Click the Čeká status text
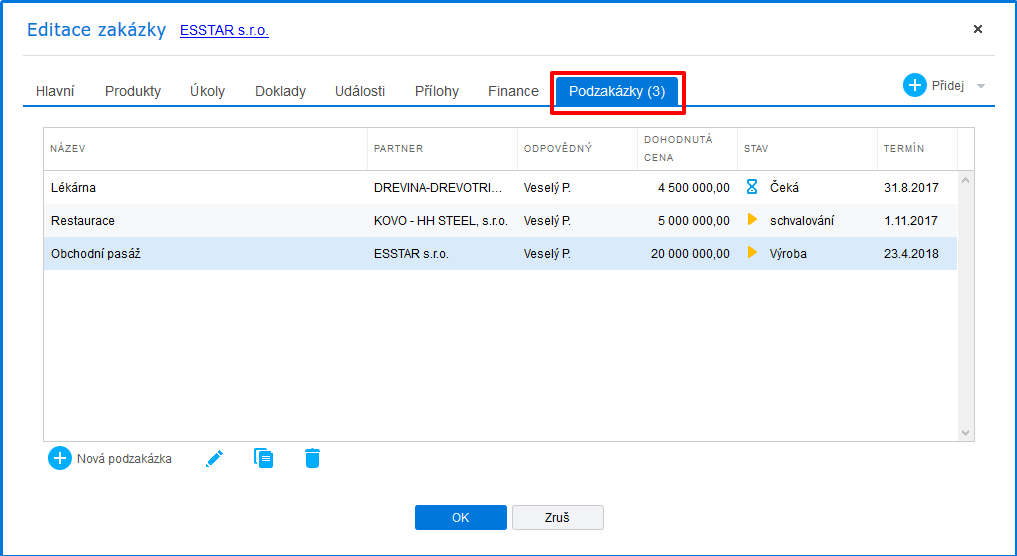Viewport: 1017px width, 556px height. point(784,187)
